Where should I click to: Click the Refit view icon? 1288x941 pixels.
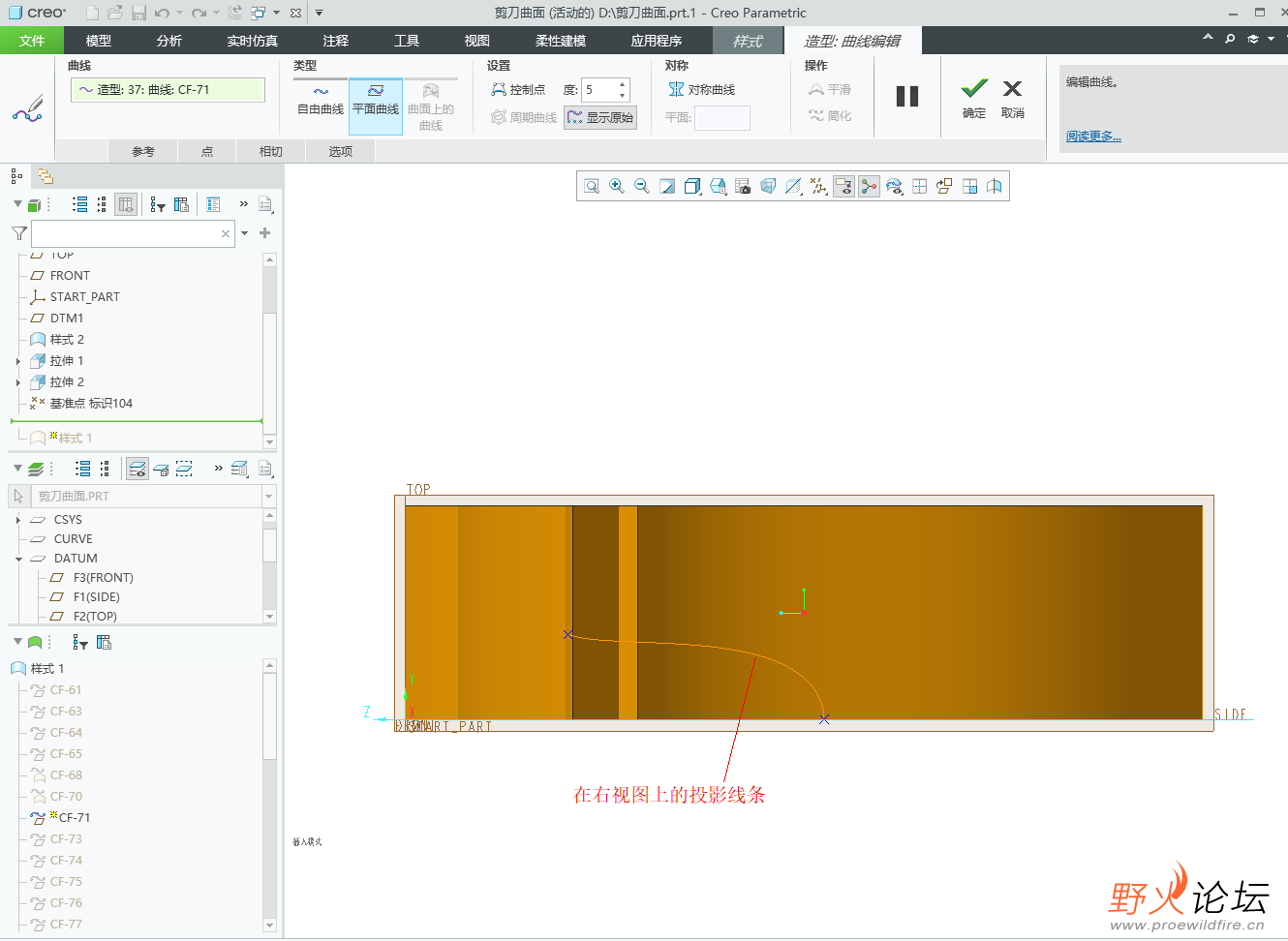pos(592,186)
